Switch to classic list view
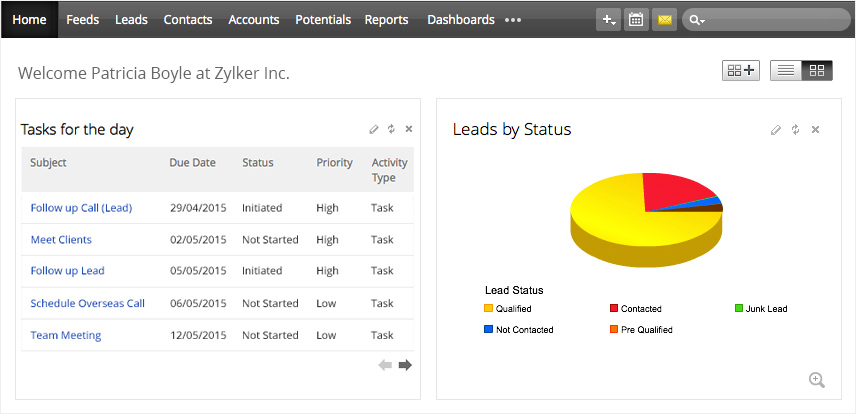Image resolution: width=856 pixels, height=414 pixels. click(786, 70)
